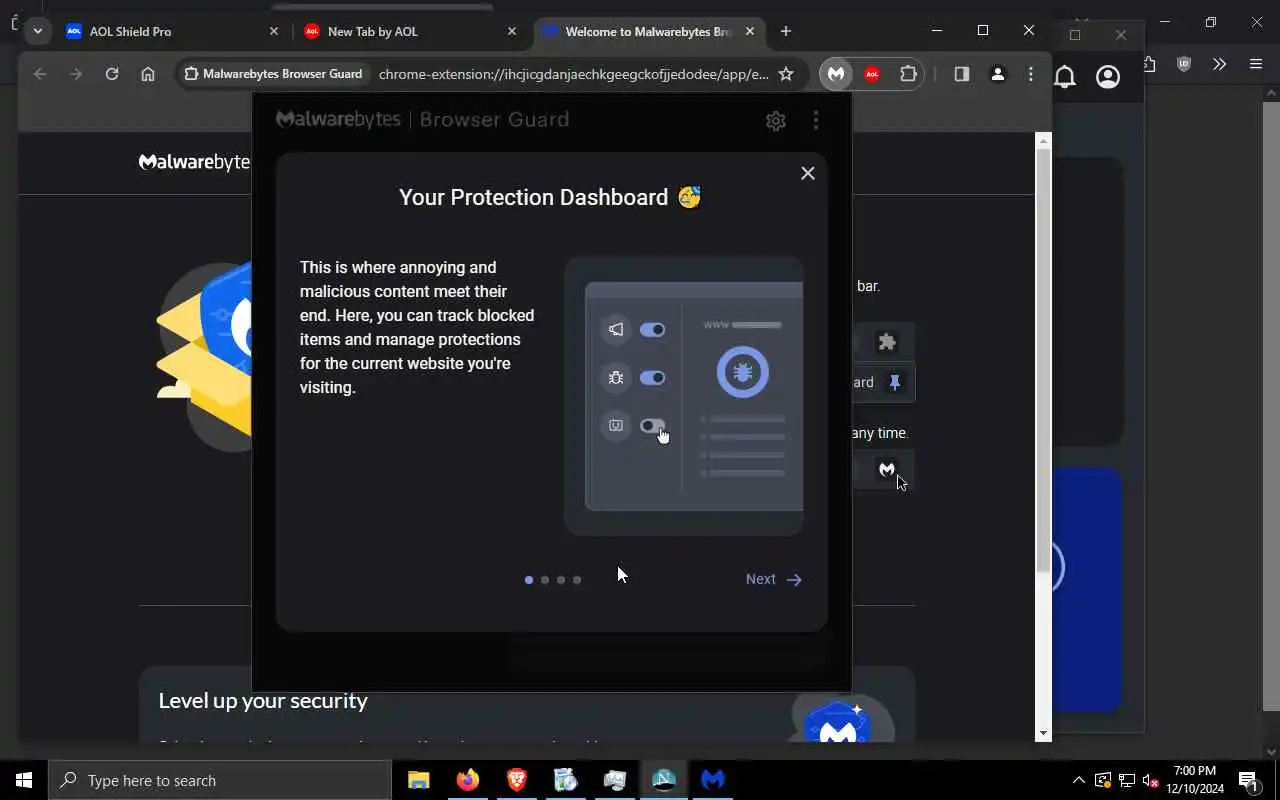Click the Type here to search box
This screenshot has height=800, width=1280.
[x=220, y=780]
